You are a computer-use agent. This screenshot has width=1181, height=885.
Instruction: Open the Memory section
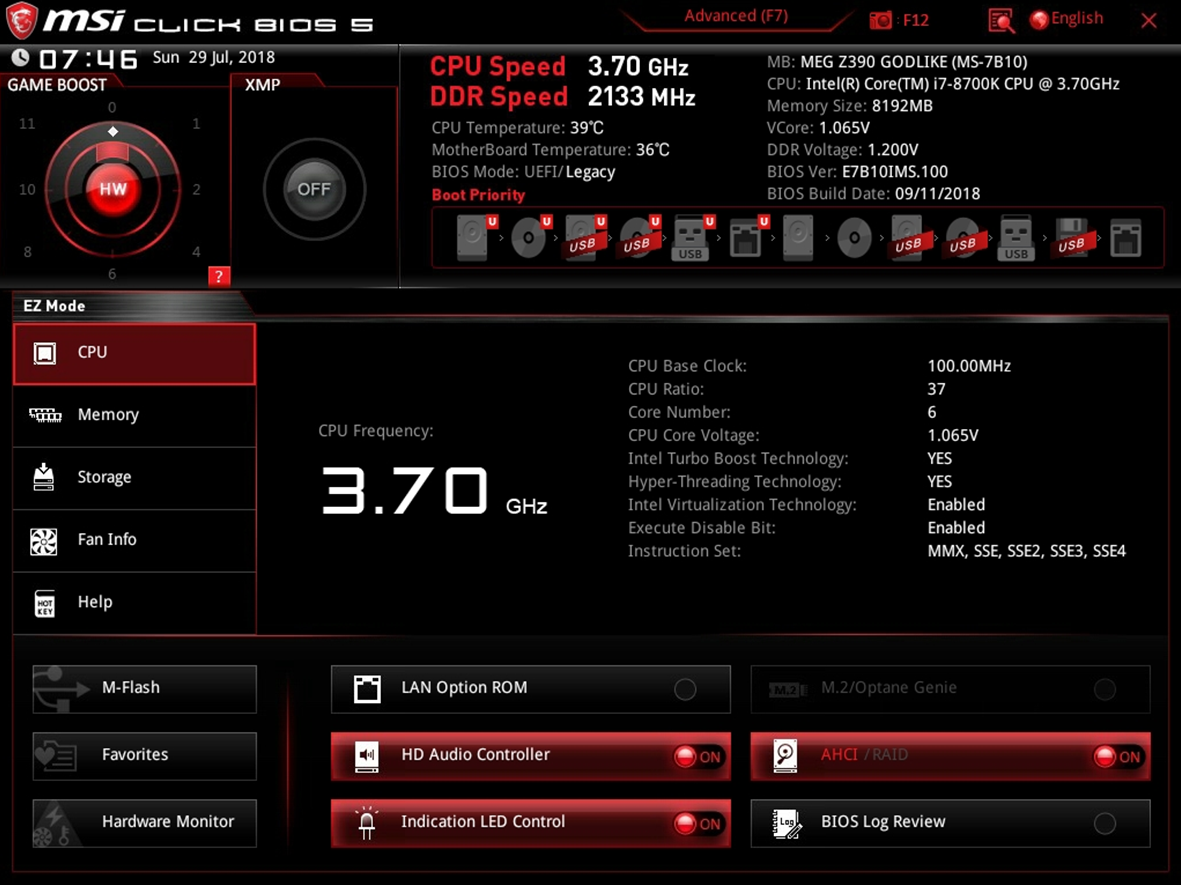point(134,415)
